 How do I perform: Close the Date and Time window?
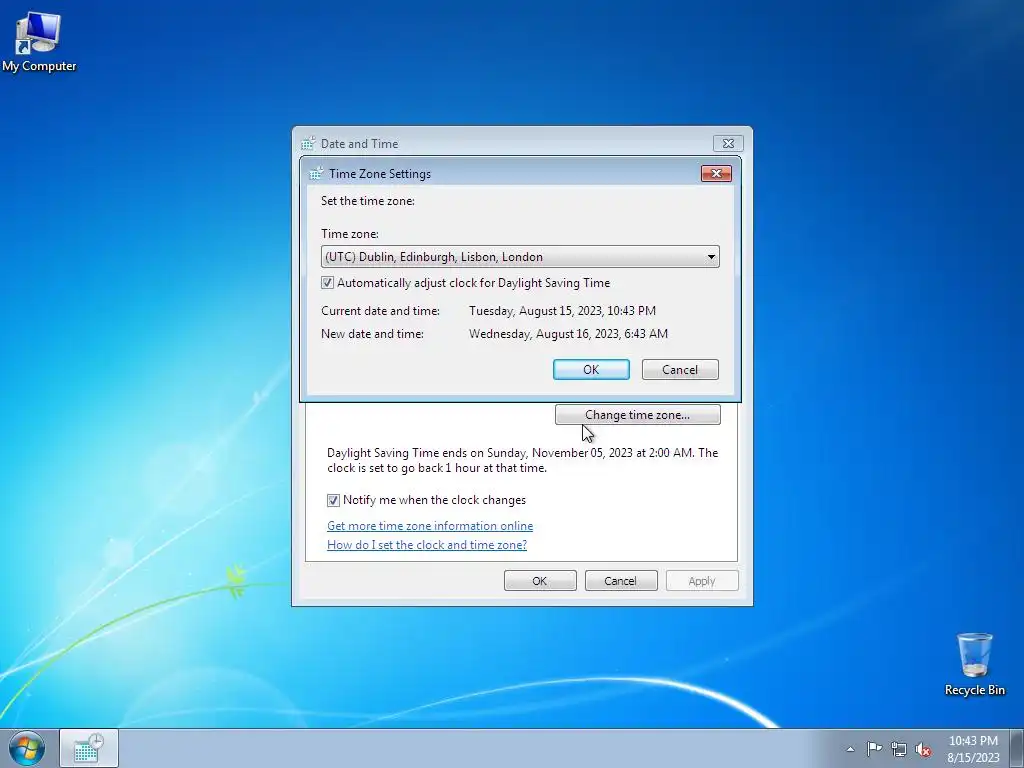pyautogui.click(x=728, y=143)
